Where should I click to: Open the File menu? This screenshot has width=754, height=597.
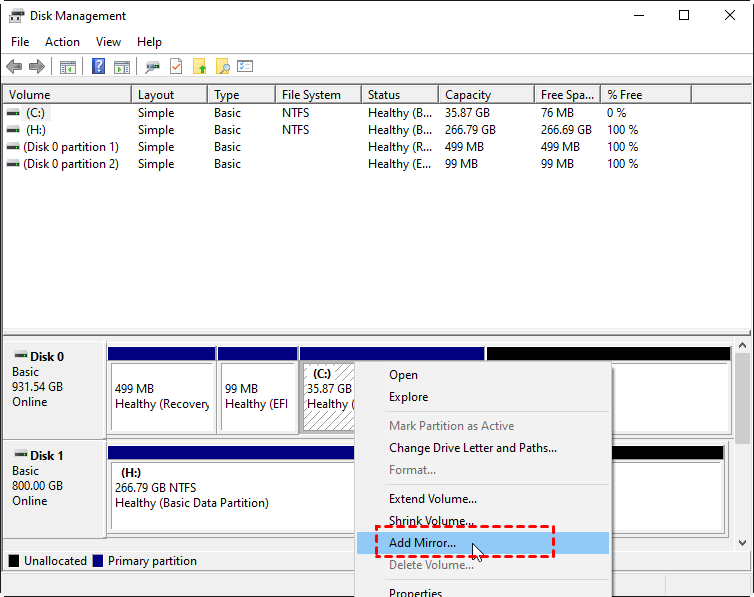[20, 42]
